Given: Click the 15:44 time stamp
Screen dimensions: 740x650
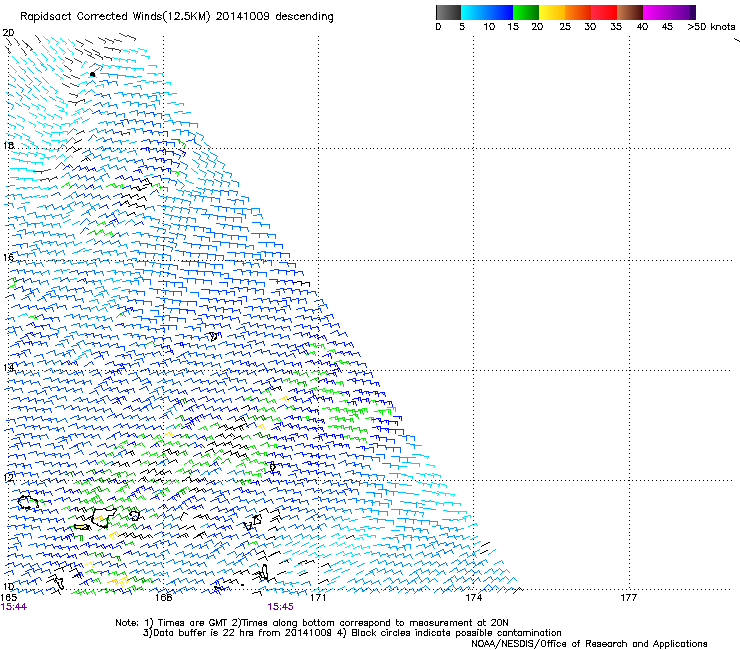Looking at the screenshot, I should (14, 607).
